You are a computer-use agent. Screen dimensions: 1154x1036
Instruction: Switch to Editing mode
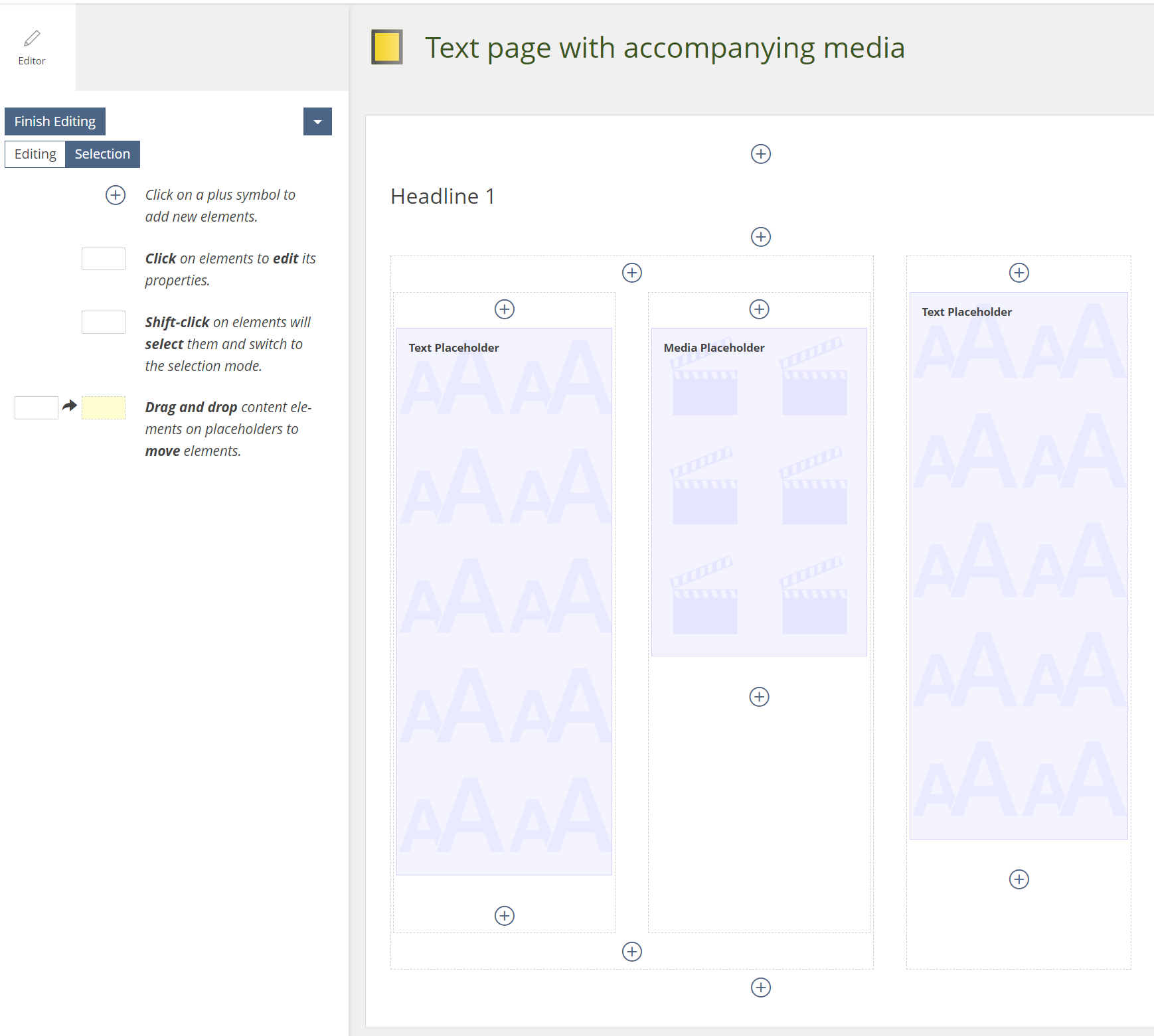click(35, 154)
